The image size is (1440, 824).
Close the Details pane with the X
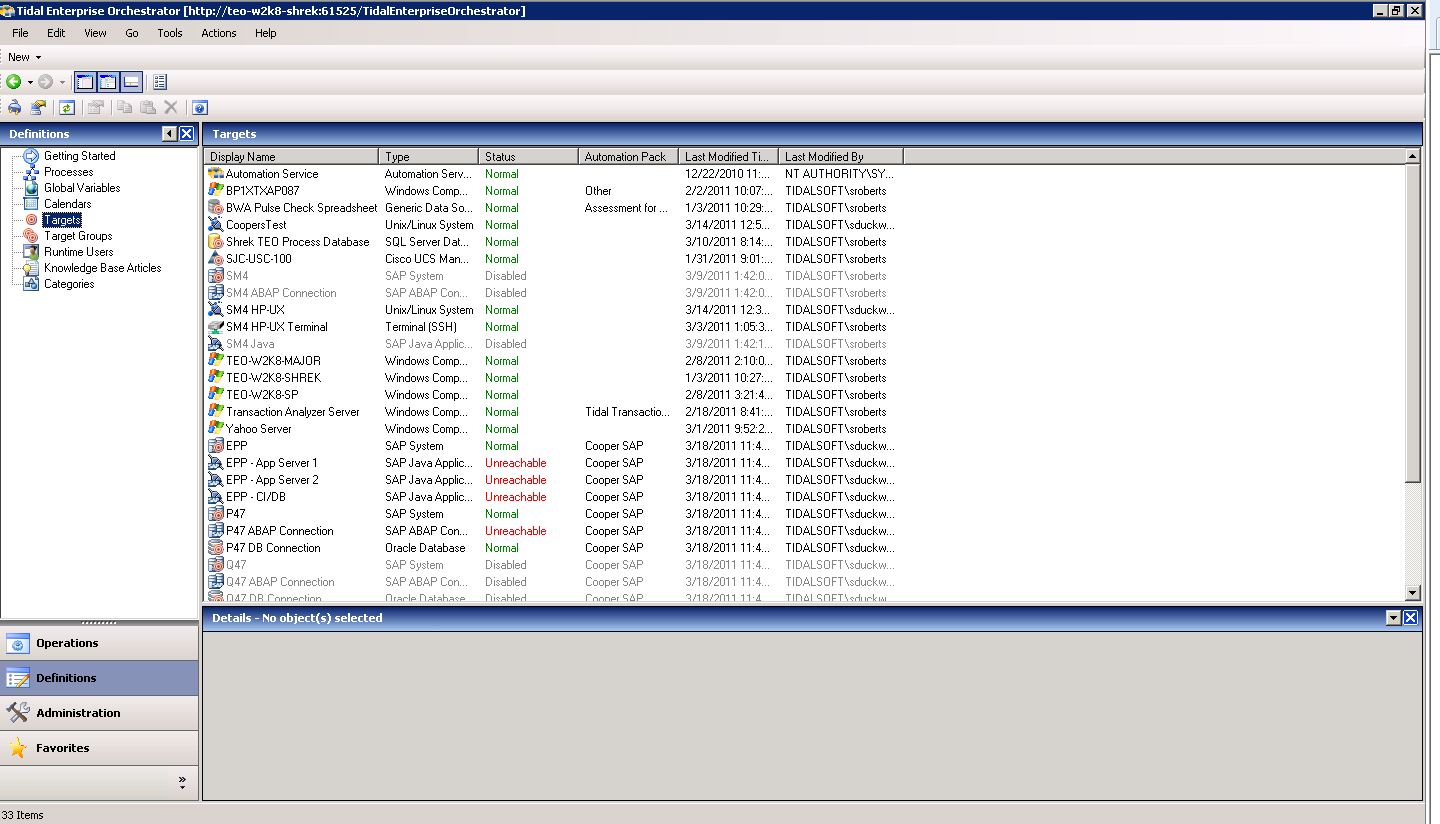pyautogui.click(x=1410, y=618)
